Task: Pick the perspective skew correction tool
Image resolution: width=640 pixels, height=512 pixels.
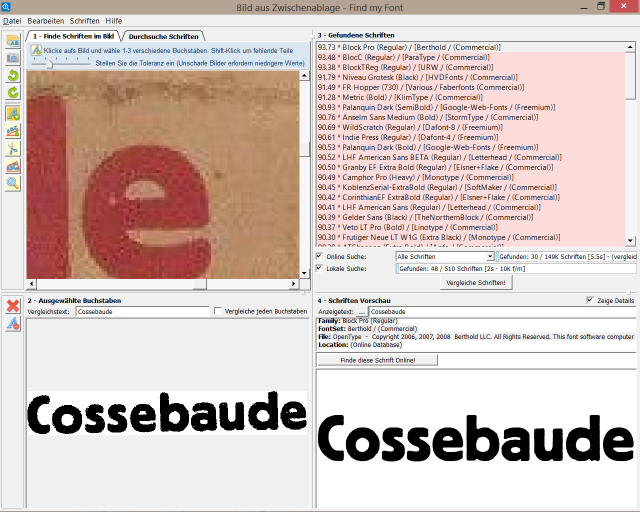Action: (13, 166)
